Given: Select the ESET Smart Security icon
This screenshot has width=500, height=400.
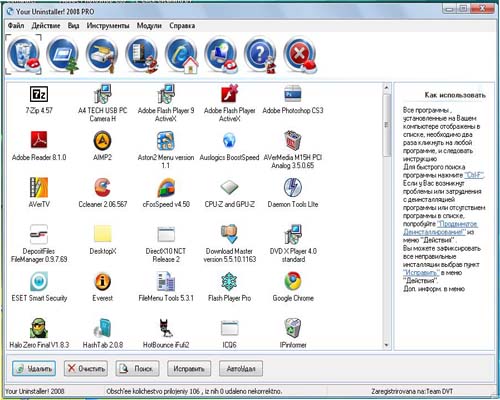Looking at the screenshot, I should pyautogui.click(x=39, y=282).
